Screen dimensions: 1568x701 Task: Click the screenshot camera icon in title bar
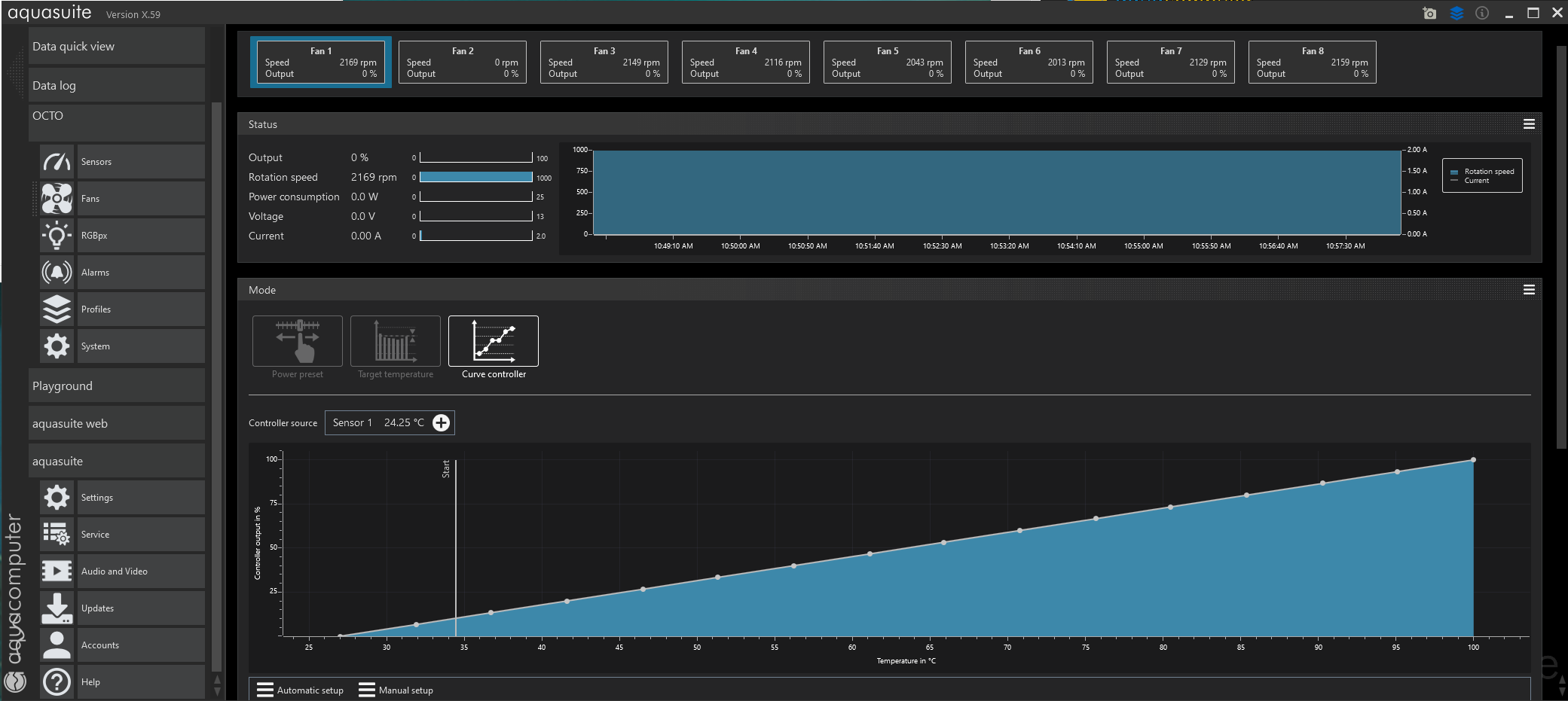tap(1429, 14)
